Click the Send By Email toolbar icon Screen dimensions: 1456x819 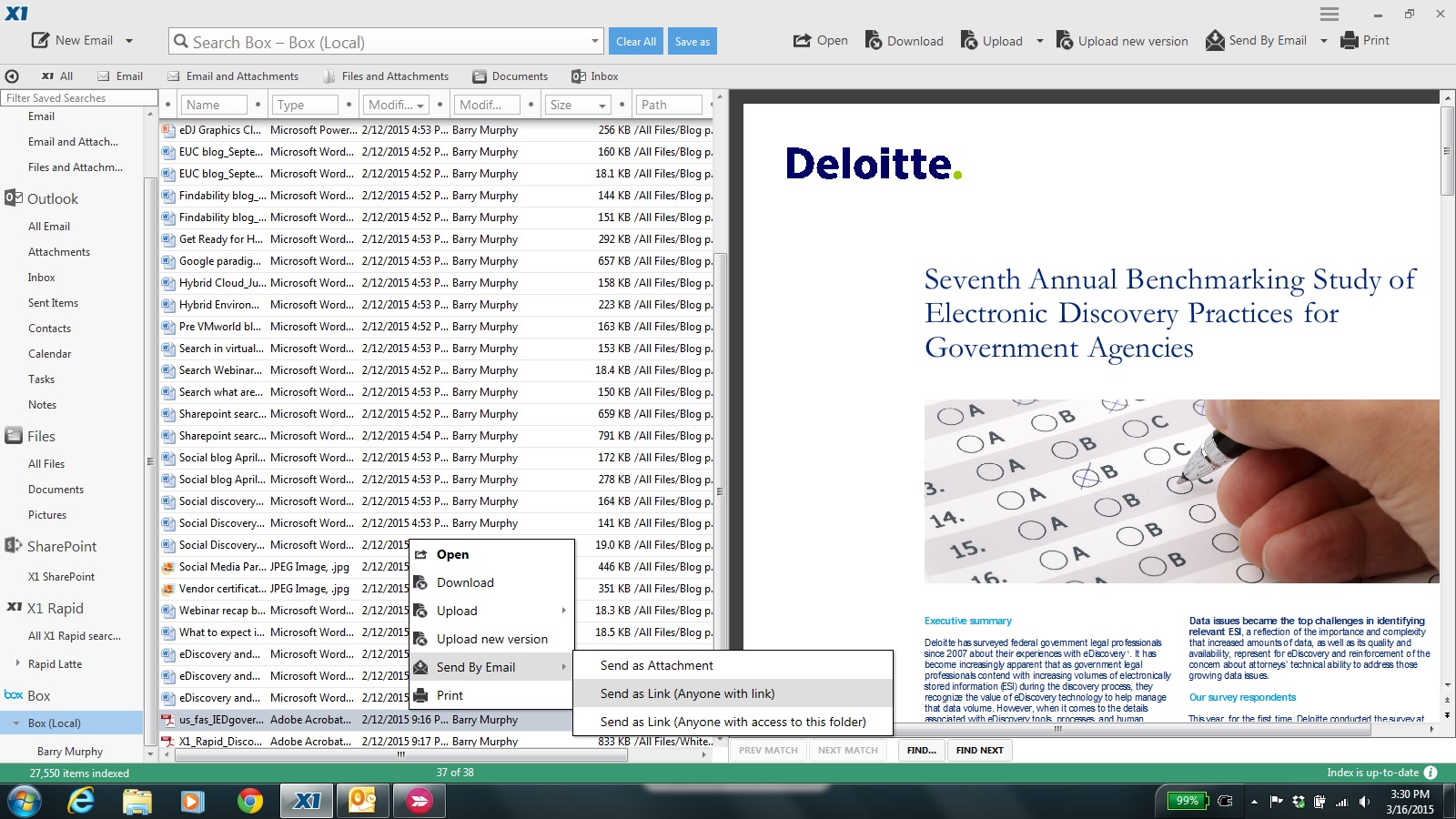(1215, 40)
